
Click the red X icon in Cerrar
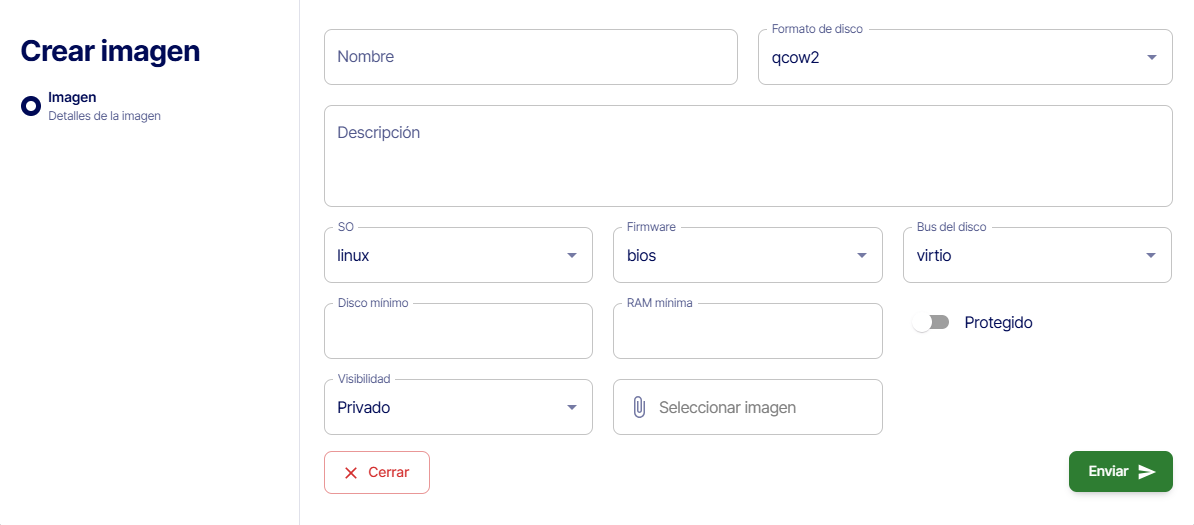pyautogui.click(x=351, y=473)
